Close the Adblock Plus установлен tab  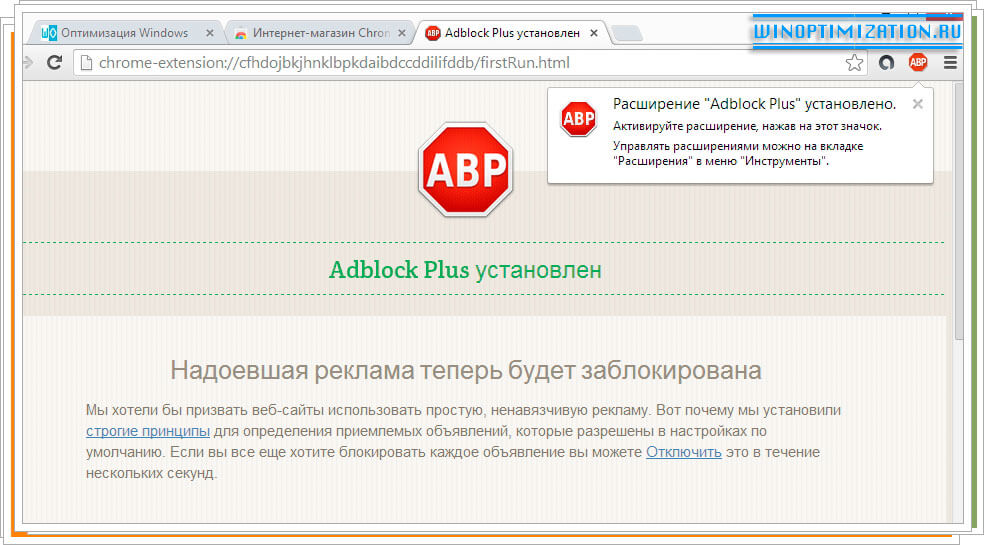click(594, 33)
